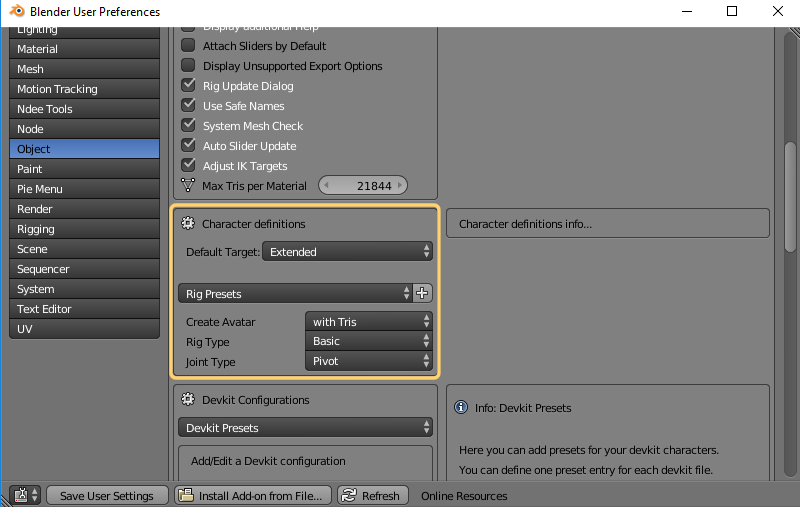Select Material add-on category

click(x=85, y=49)
